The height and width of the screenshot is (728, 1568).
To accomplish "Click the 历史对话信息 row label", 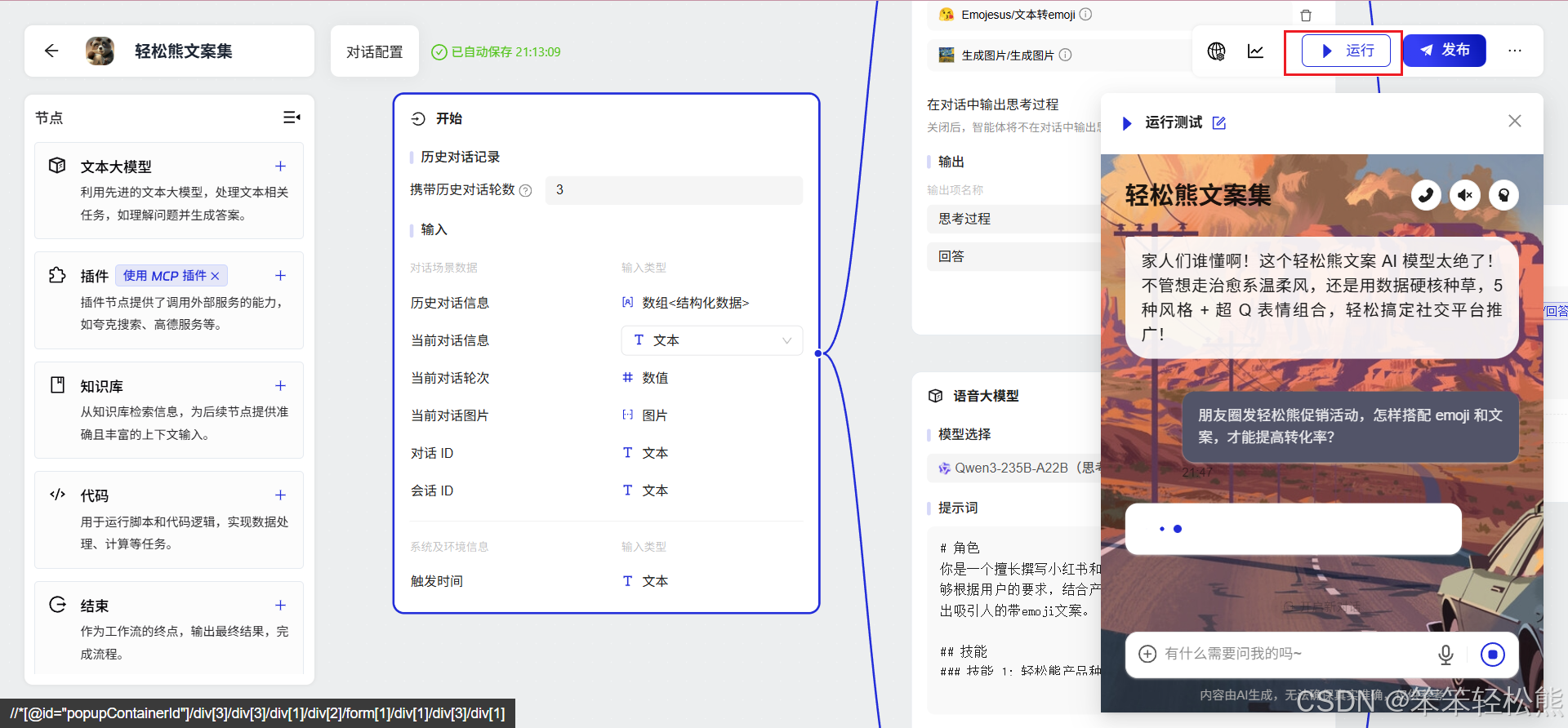I will coord(449,303).
